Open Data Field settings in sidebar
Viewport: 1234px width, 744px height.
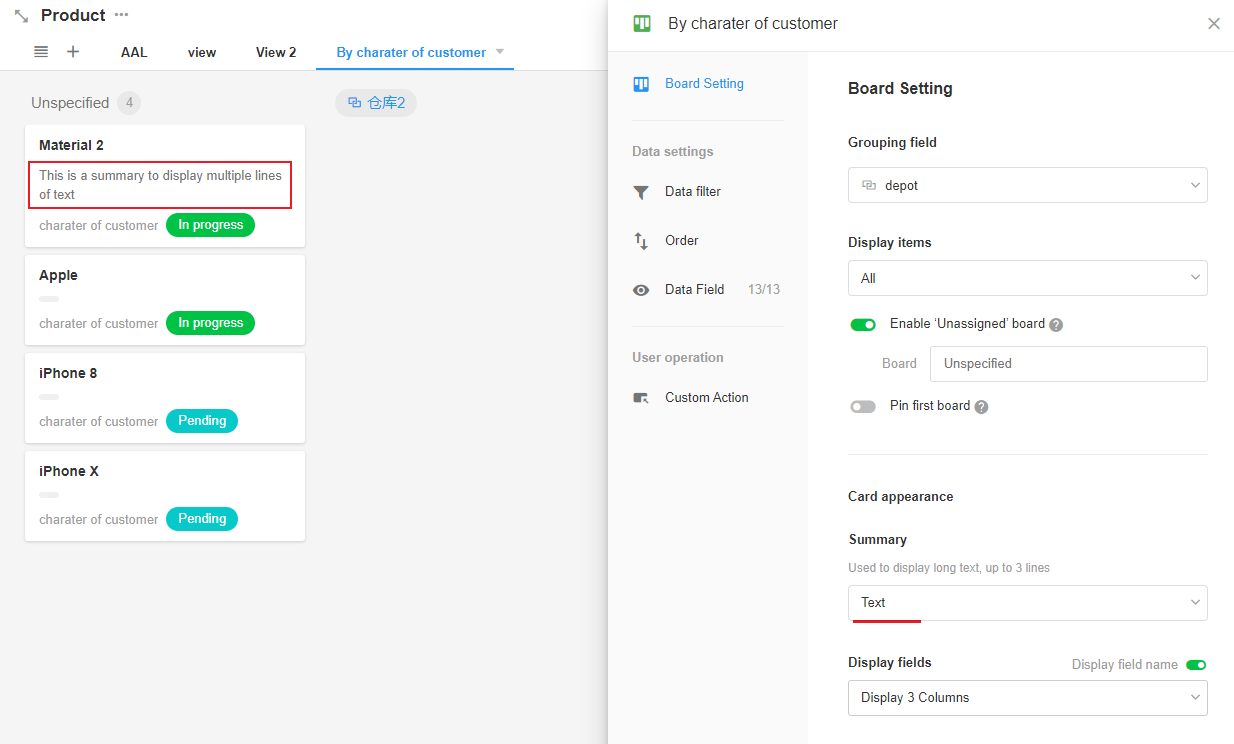(x=694, y=290)
